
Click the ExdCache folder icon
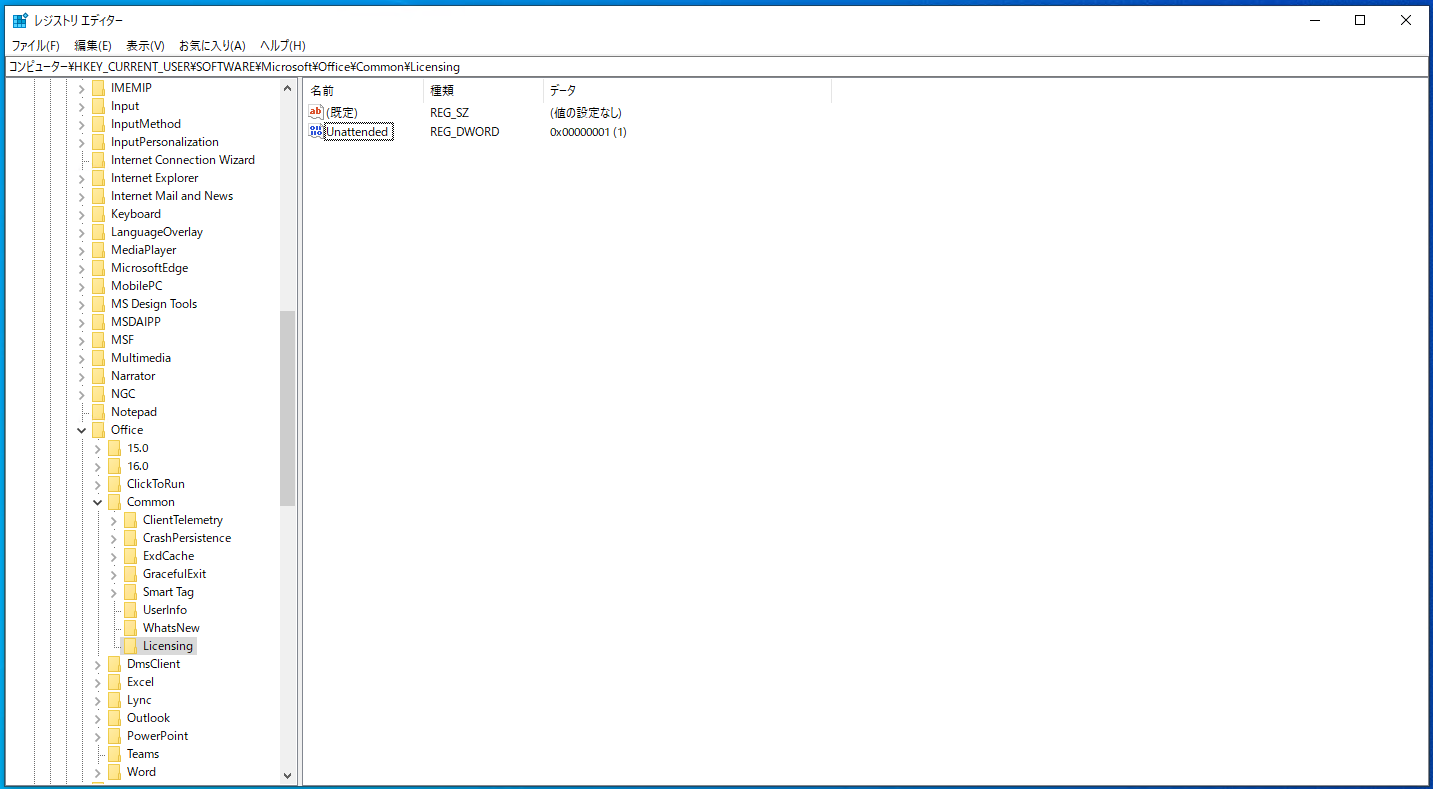tap(131, 556)
